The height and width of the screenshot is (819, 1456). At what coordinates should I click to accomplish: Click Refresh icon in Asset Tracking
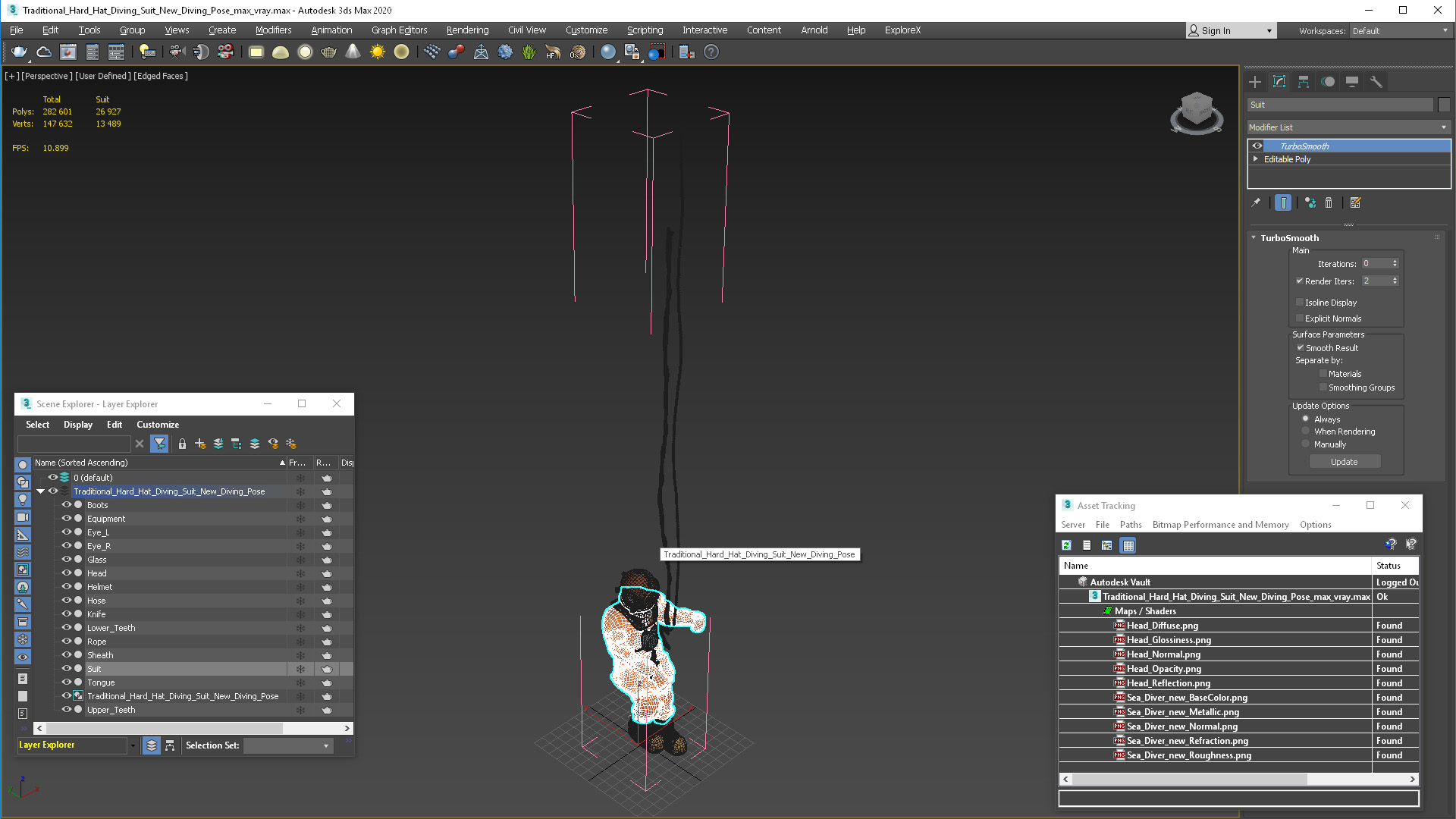coord(1066,545)
